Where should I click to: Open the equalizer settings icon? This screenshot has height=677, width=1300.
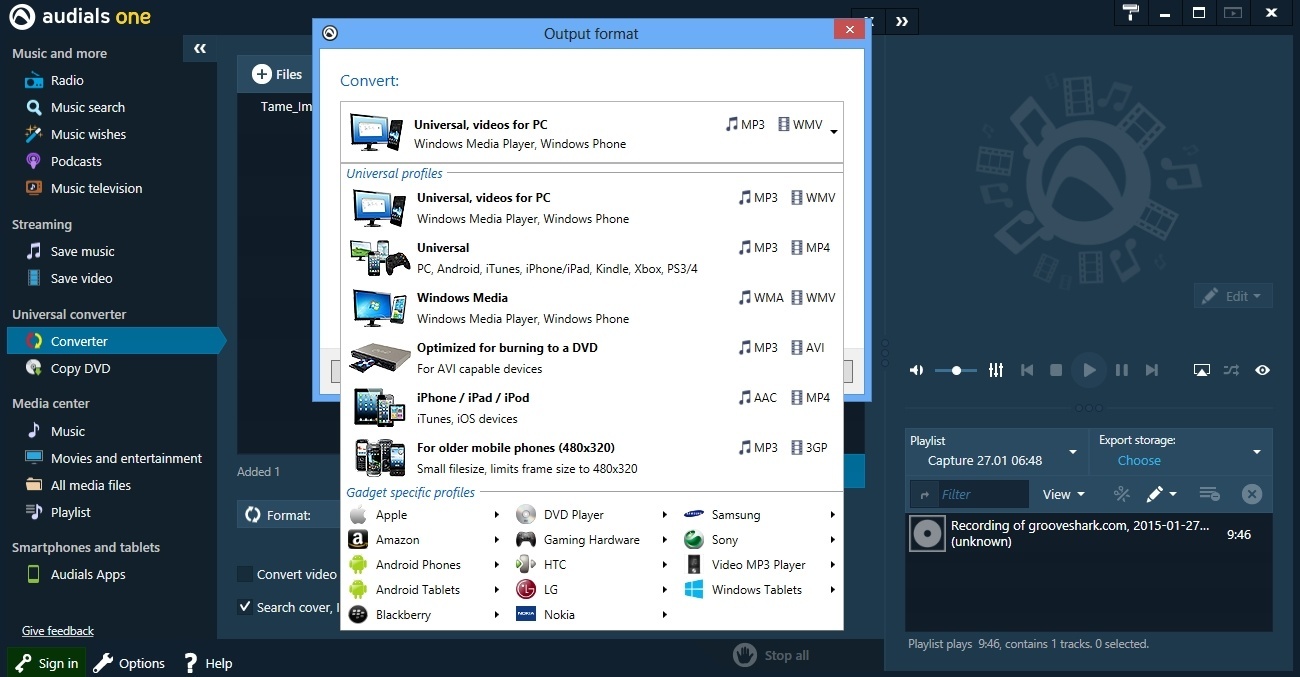(x=995, y=370)
